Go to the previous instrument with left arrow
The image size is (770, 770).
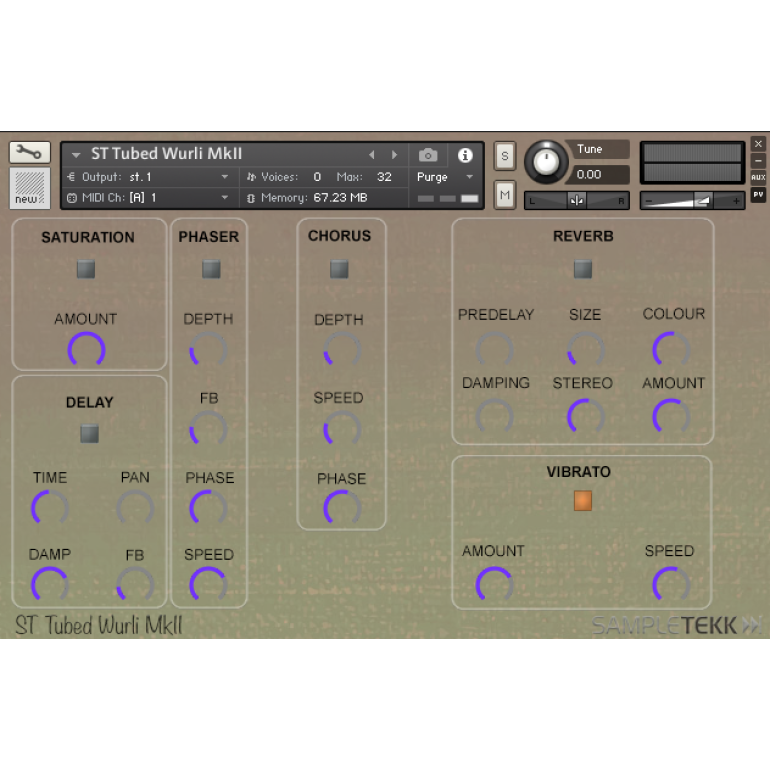[372, 155]
